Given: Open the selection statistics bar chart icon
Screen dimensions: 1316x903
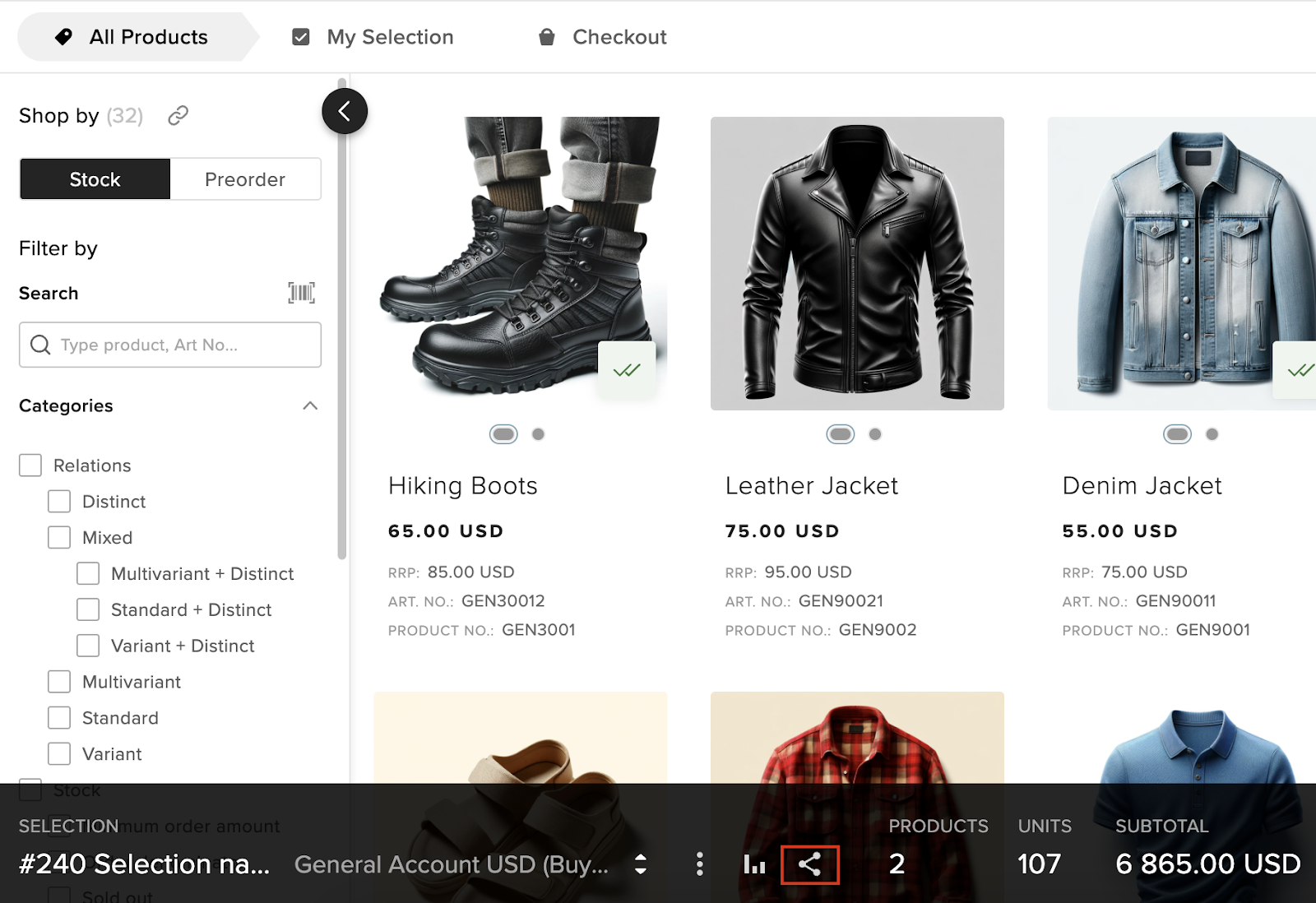Looking at the screenshot, I should (x=754, y=864).
